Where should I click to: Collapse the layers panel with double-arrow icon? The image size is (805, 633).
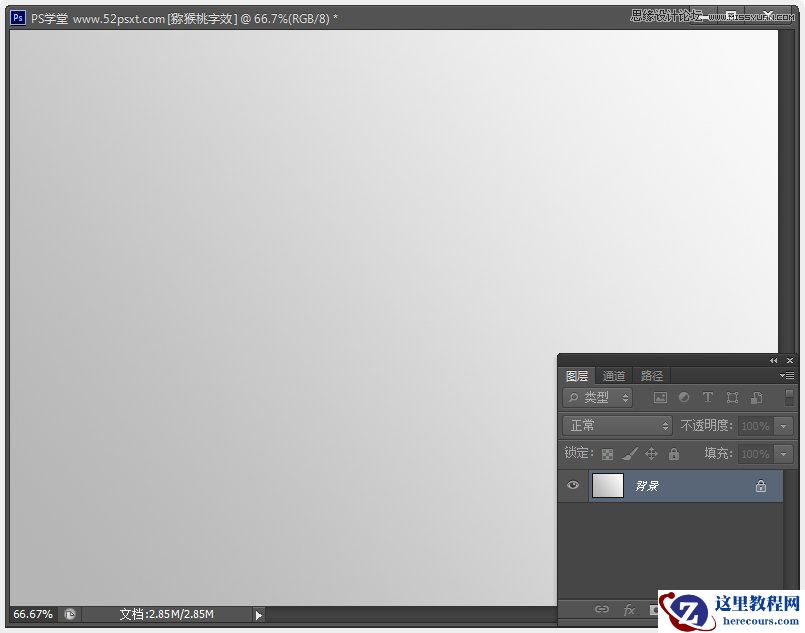(x=773, y=360)
